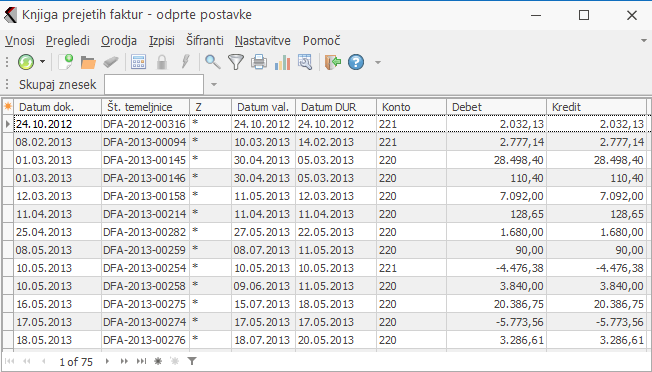Open the calculator icon in toolbar
This screenshot has height=372, width=652.
click(138, 62)
